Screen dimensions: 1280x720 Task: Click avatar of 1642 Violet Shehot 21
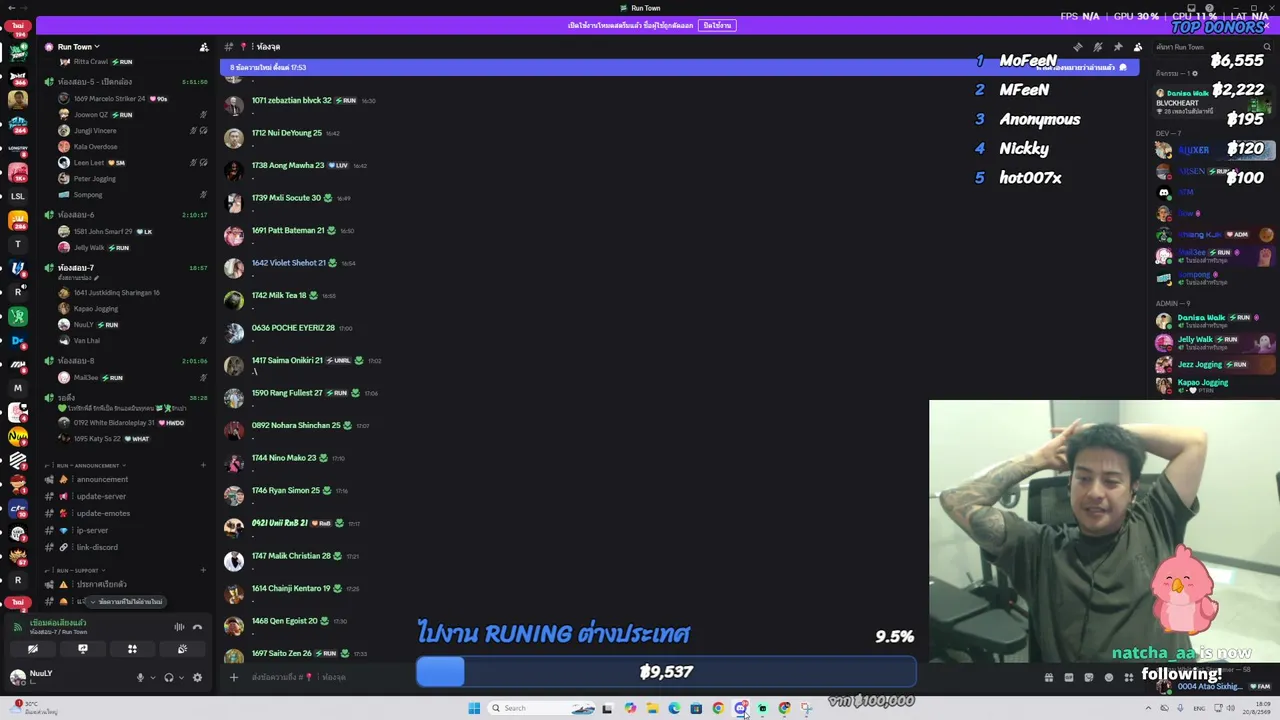click(234, 268)
